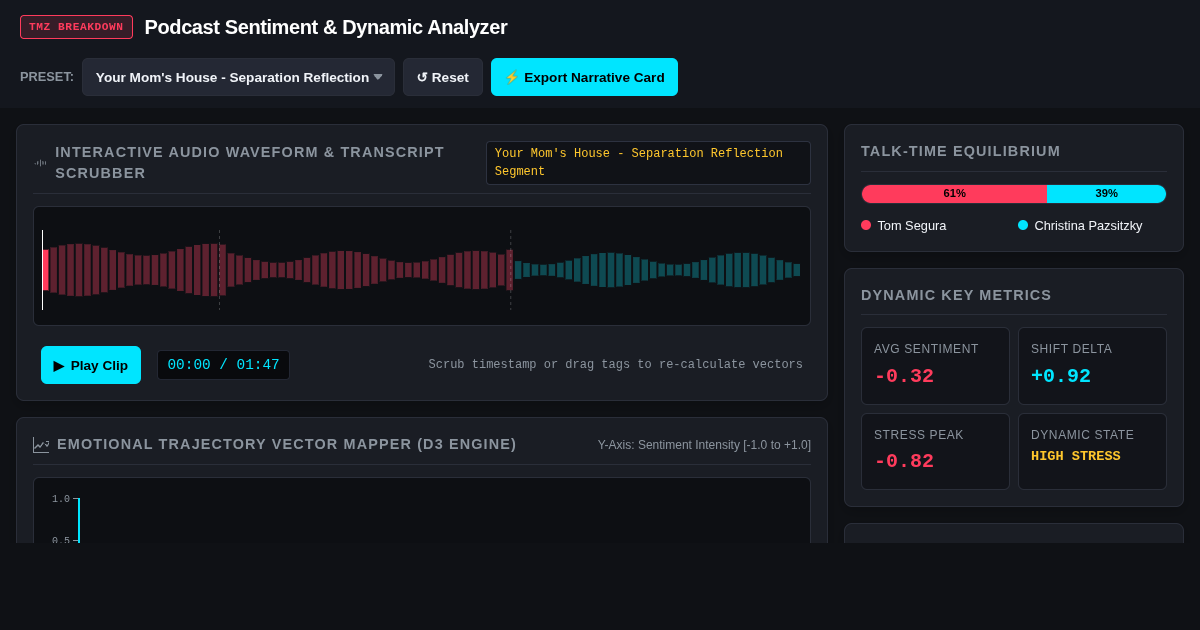
Task: Click the Dynamic State High Stress card
Action: click(x=1092, y=452)
